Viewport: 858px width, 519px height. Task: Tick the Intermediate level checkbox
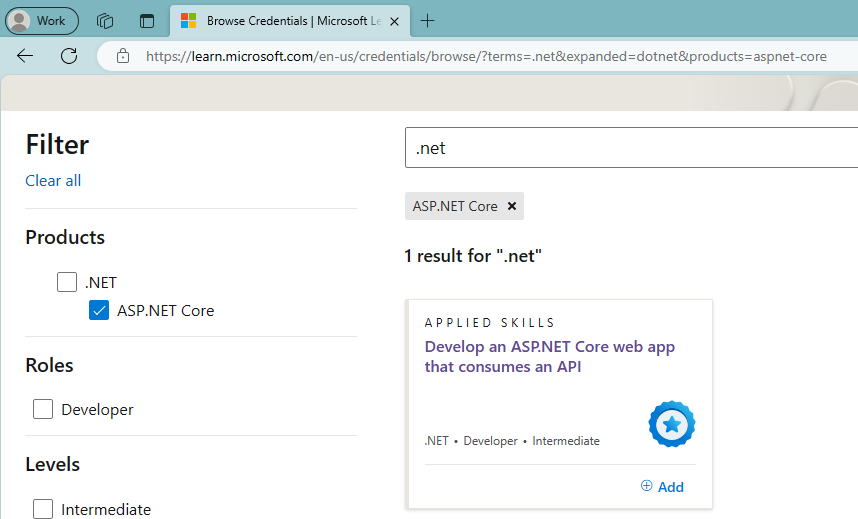[43, 509]
